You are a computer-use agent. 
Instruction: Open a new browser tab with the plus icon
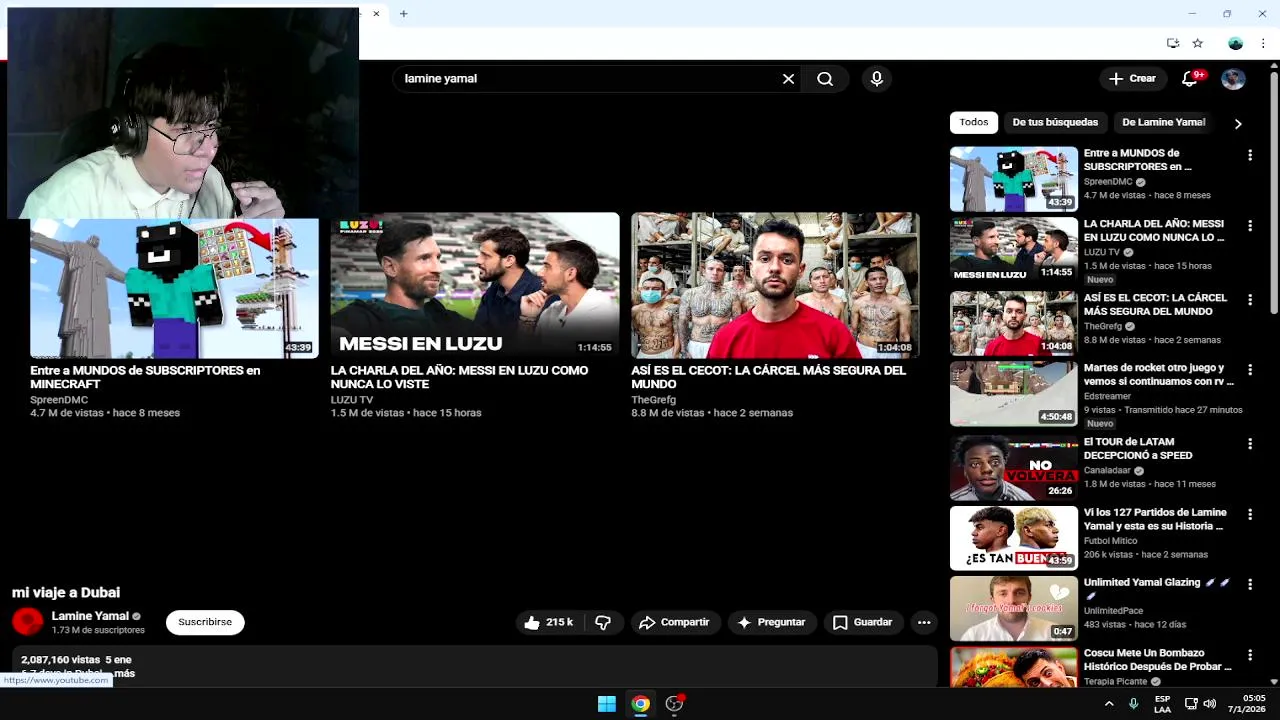403,14
